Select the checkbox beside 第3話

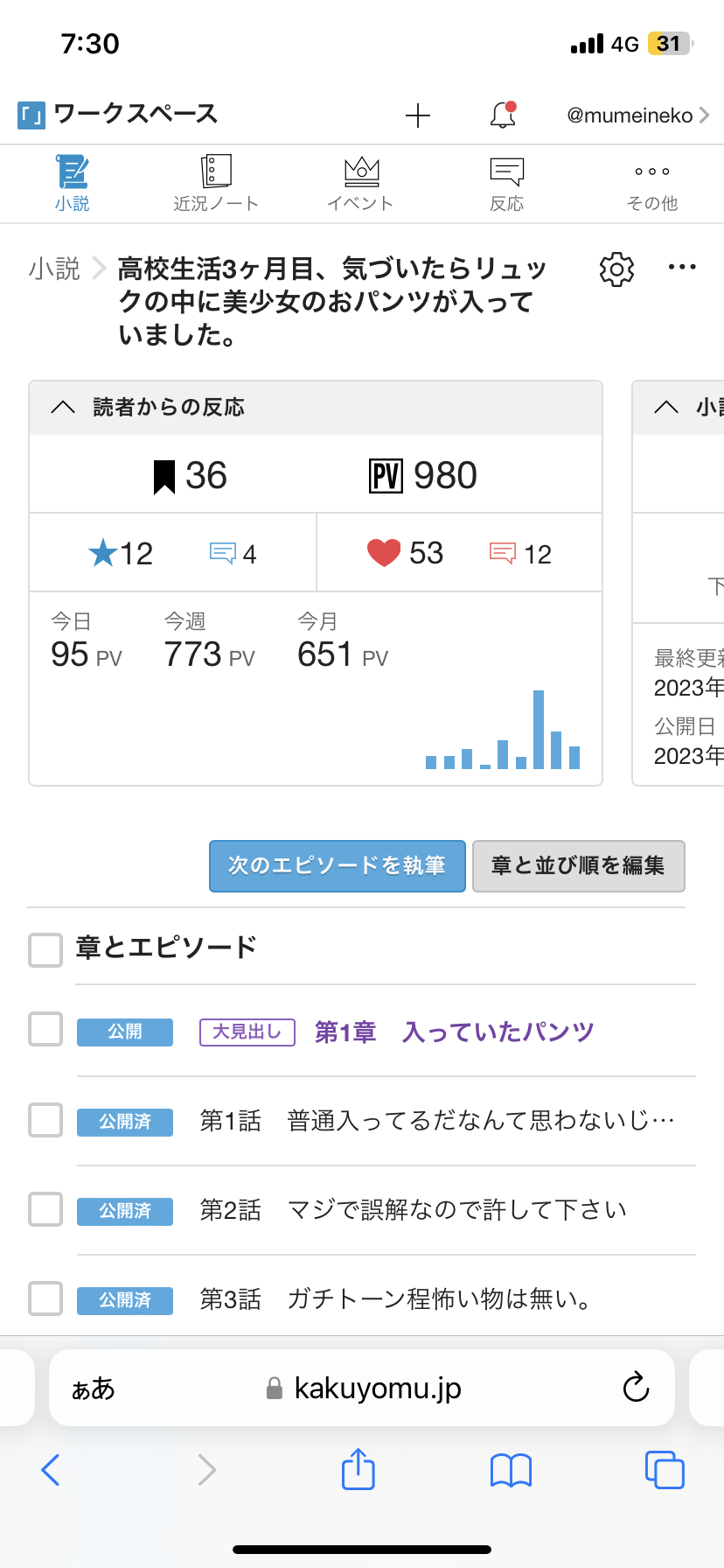[x=45, y=1299]
